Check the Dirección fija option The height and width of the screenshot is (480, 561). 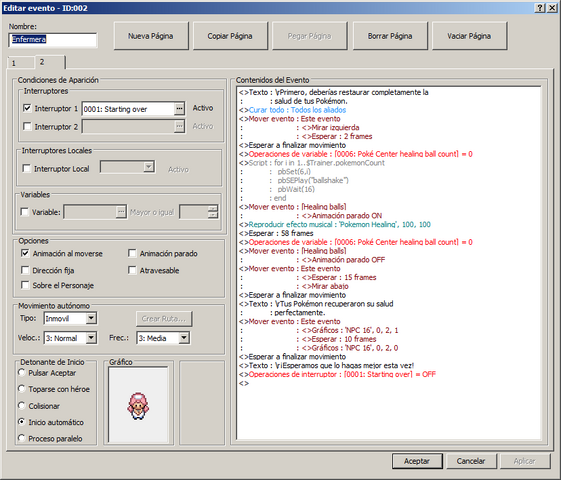pos(25,270)
